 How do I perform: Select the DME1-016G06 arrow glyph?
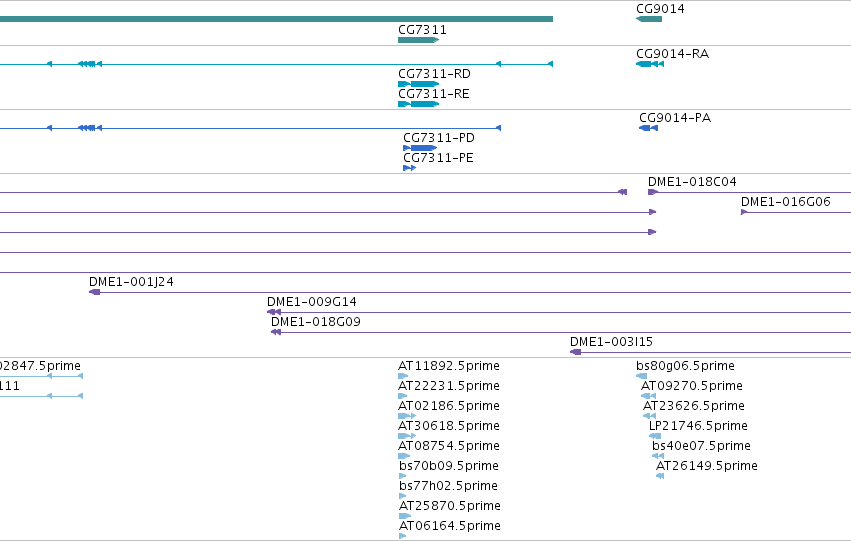pos(744,212)
